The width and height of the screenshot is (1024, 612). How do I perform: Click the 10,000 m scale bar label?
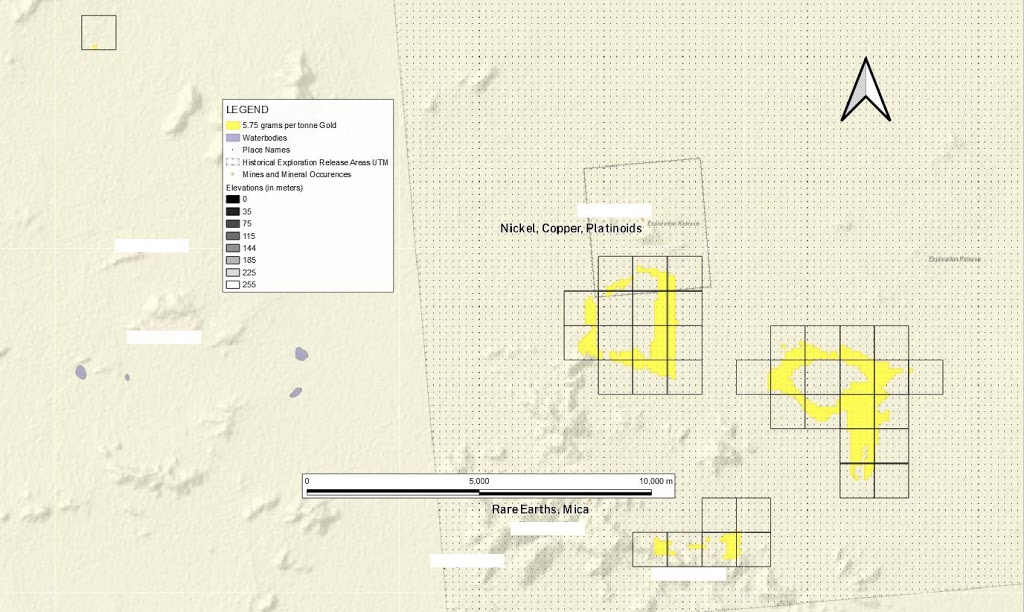tap(657, 481)
